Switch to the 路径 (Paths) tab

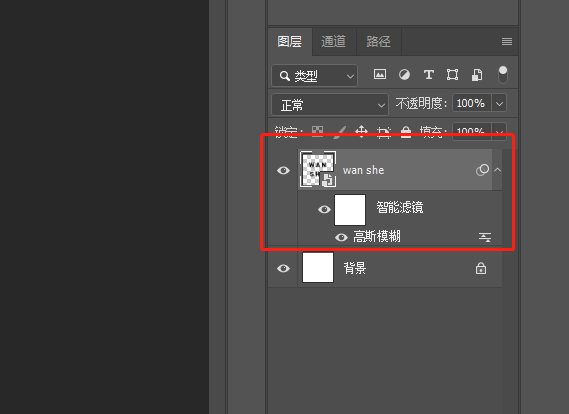pos(378,41)
